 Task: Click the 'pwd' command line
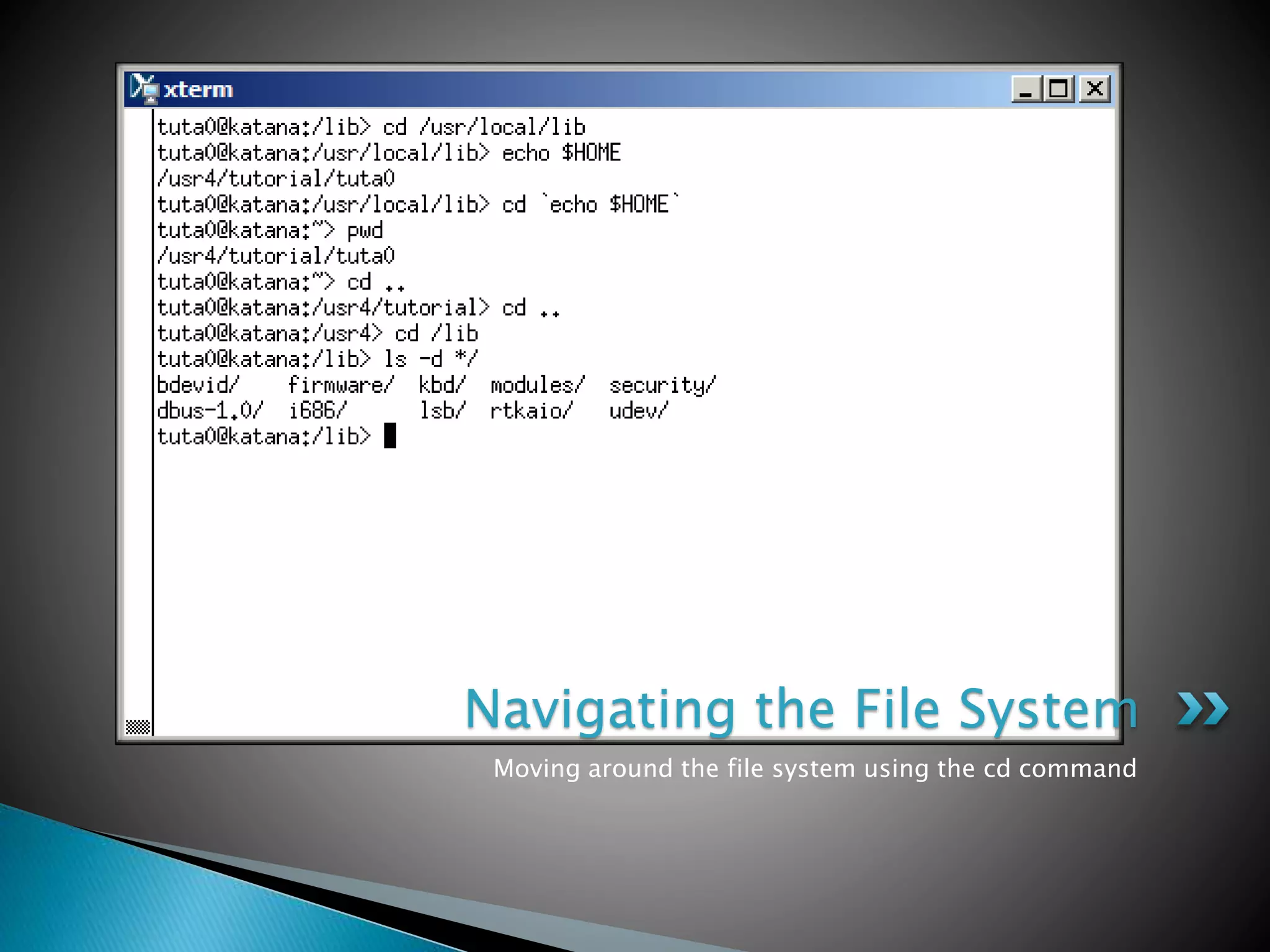coord(270,231)
